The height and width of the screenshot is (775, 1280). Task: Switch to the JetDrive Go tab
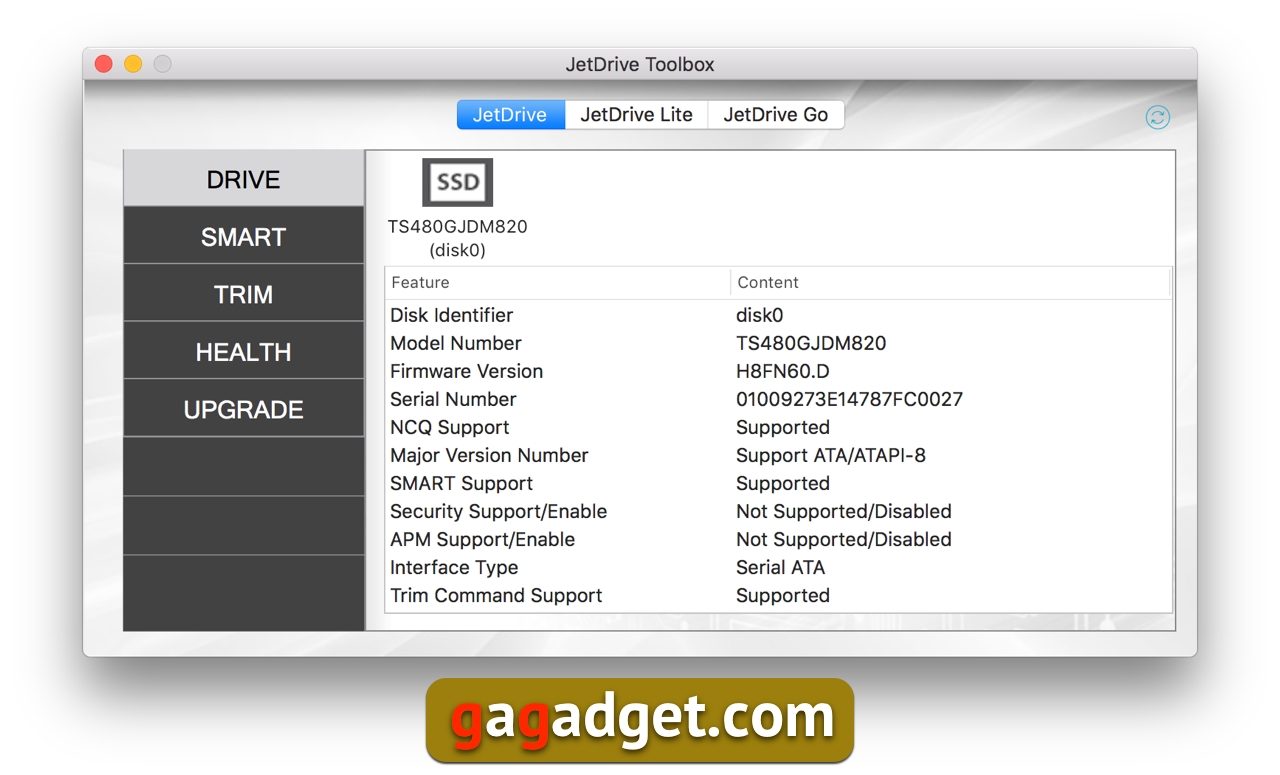(x=776, y=115)
